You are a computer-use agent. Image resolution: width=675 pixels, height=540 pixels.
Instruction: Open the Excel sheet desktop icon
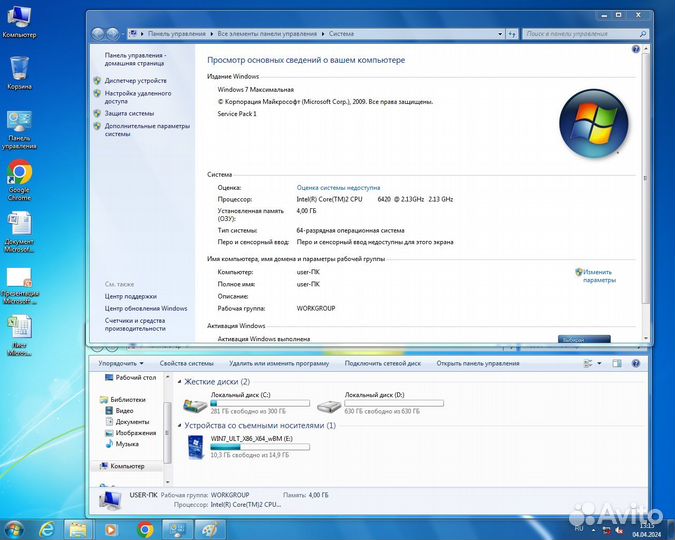[x=19, y=335]
